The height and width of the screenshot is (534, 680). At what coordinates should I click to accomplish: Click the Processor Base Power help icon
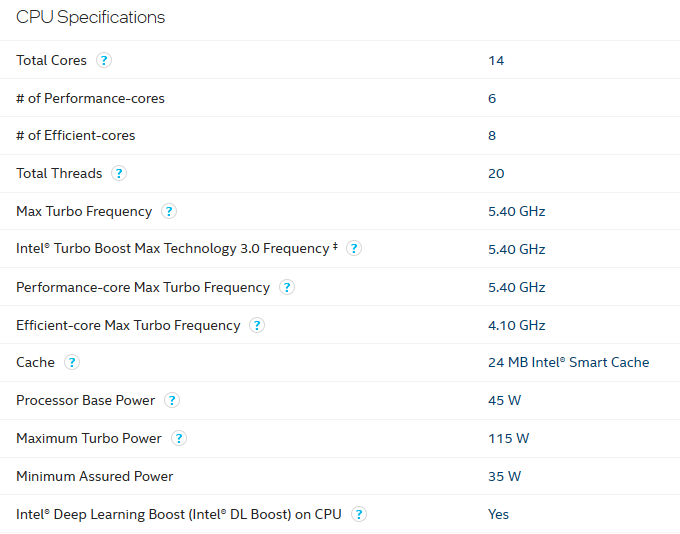pos(172,400)
